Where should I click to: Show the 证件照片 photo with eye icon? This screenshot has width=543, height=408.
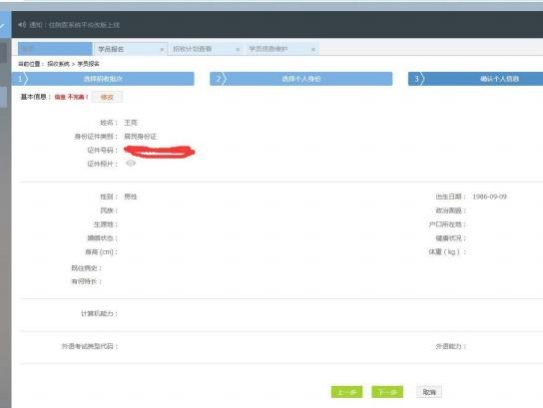pyautogui.click(x=131, y=163)
